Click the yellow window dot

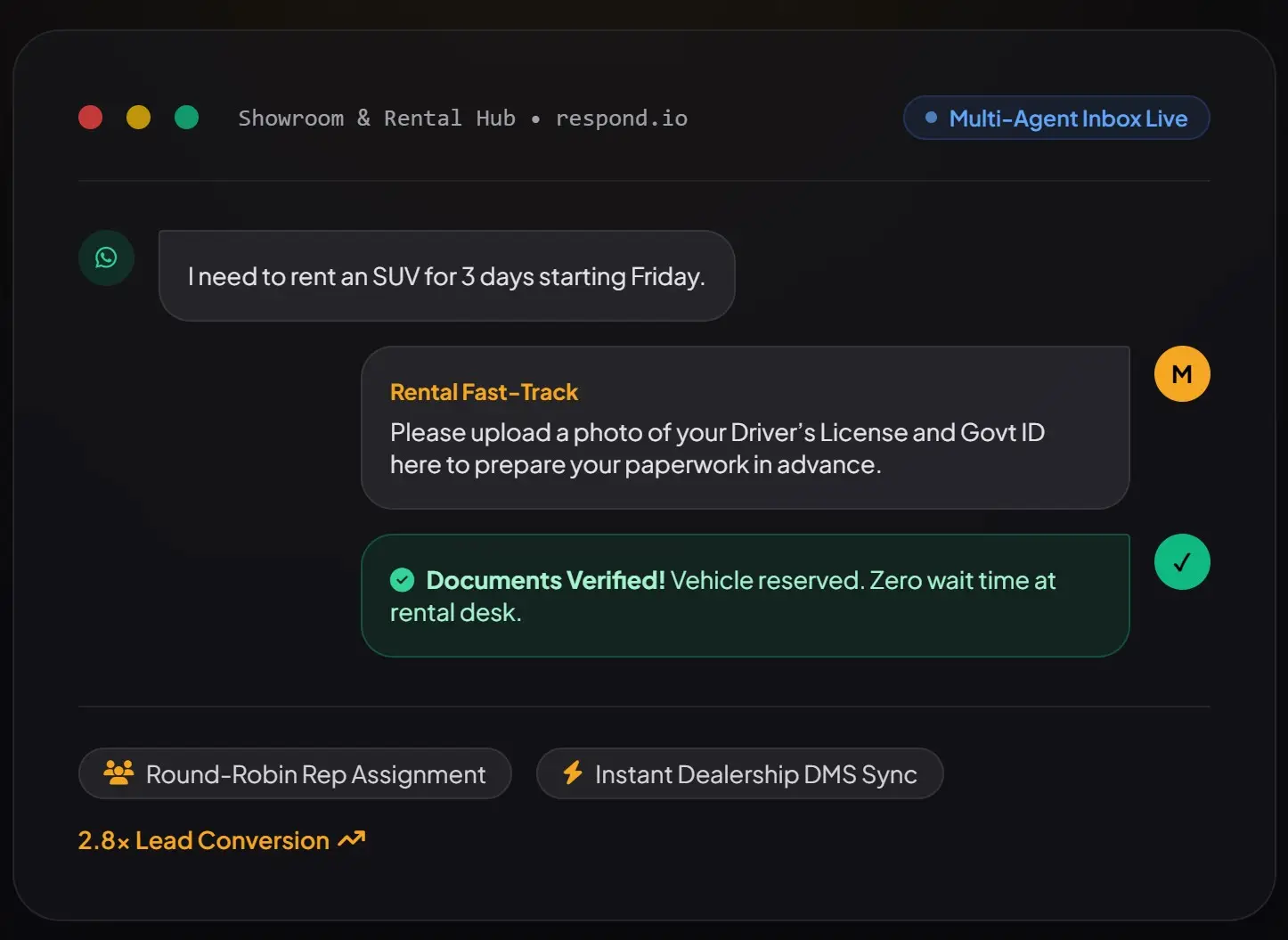click(x=138, y=118)
